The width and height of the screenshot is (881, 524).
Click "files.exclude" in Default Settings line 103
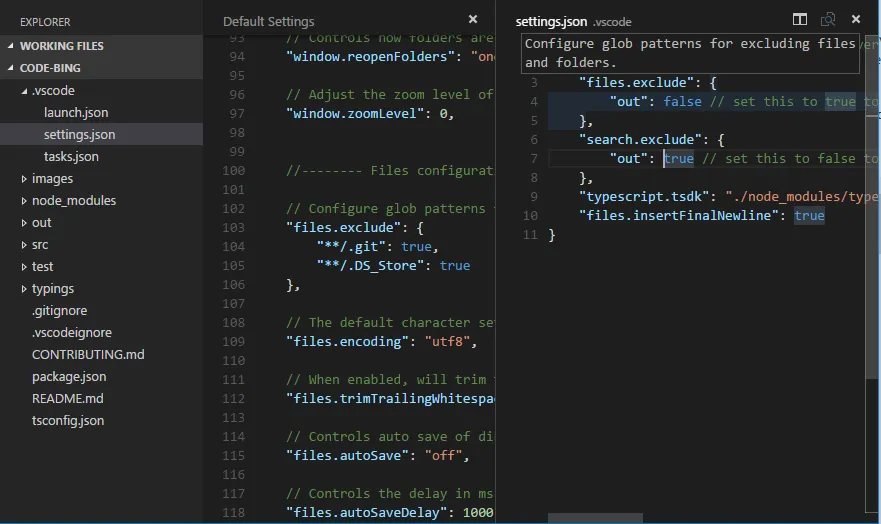[x=343, y=227]
